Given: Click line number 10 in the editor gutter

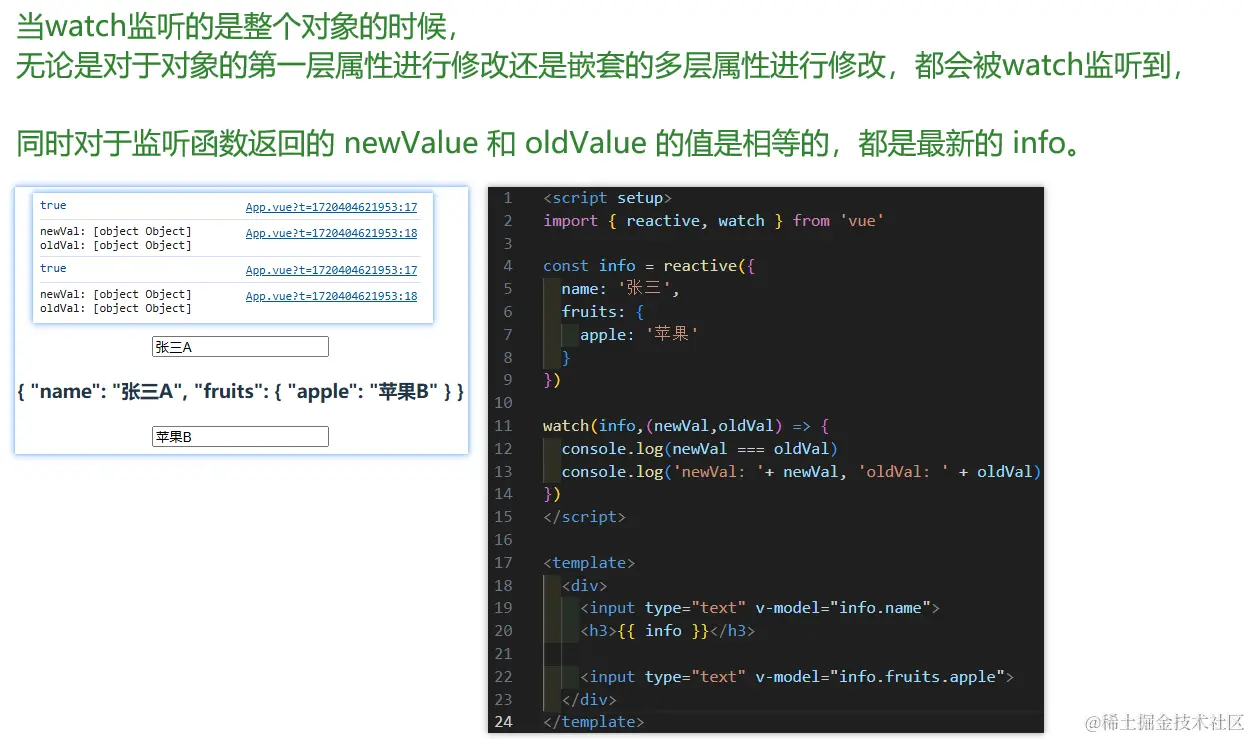Looking at the screenshot, I should click(x=503, y=403).
